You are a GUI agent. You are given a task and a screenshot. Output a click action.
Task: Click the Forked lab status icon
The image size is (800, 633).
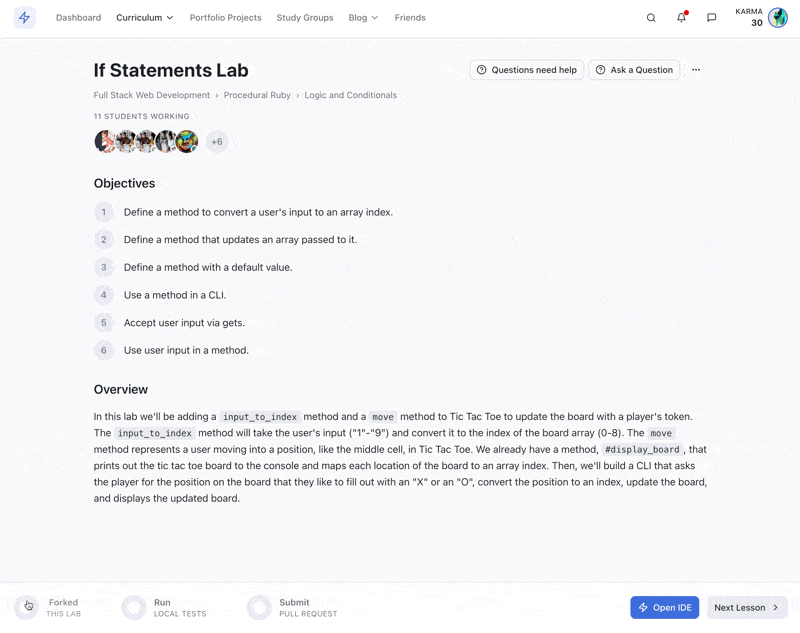(29, 607)
